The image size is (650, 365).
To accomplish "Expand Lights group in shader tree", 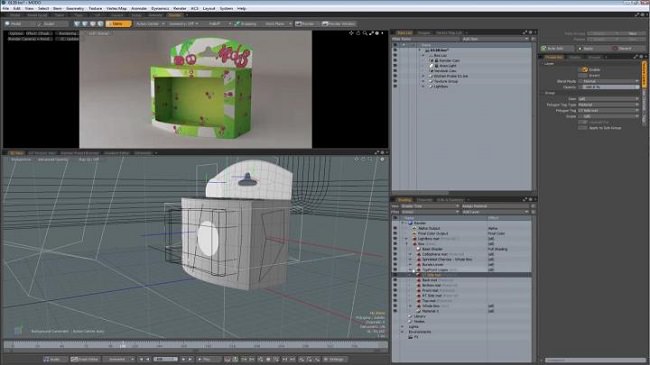I will 402,327.
